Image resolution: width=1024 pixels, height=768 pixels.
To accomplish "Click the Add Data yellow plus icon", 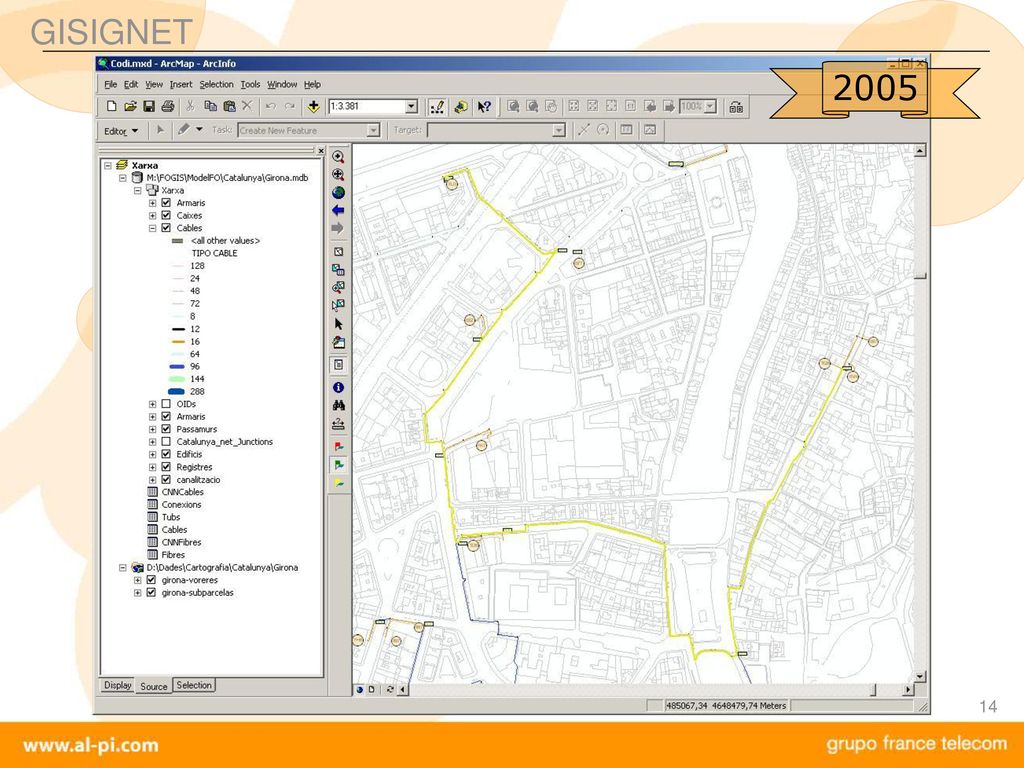I will [313, 106].
